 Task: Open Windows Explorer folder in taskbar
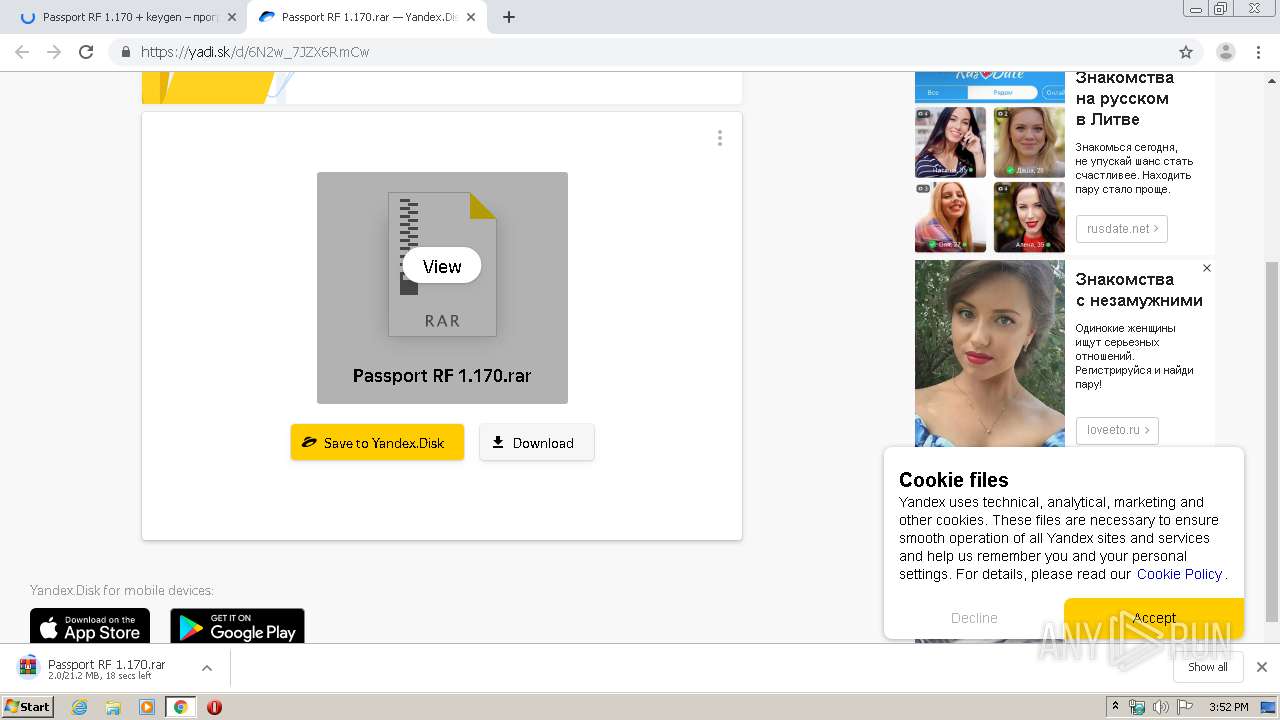(113, 707)
